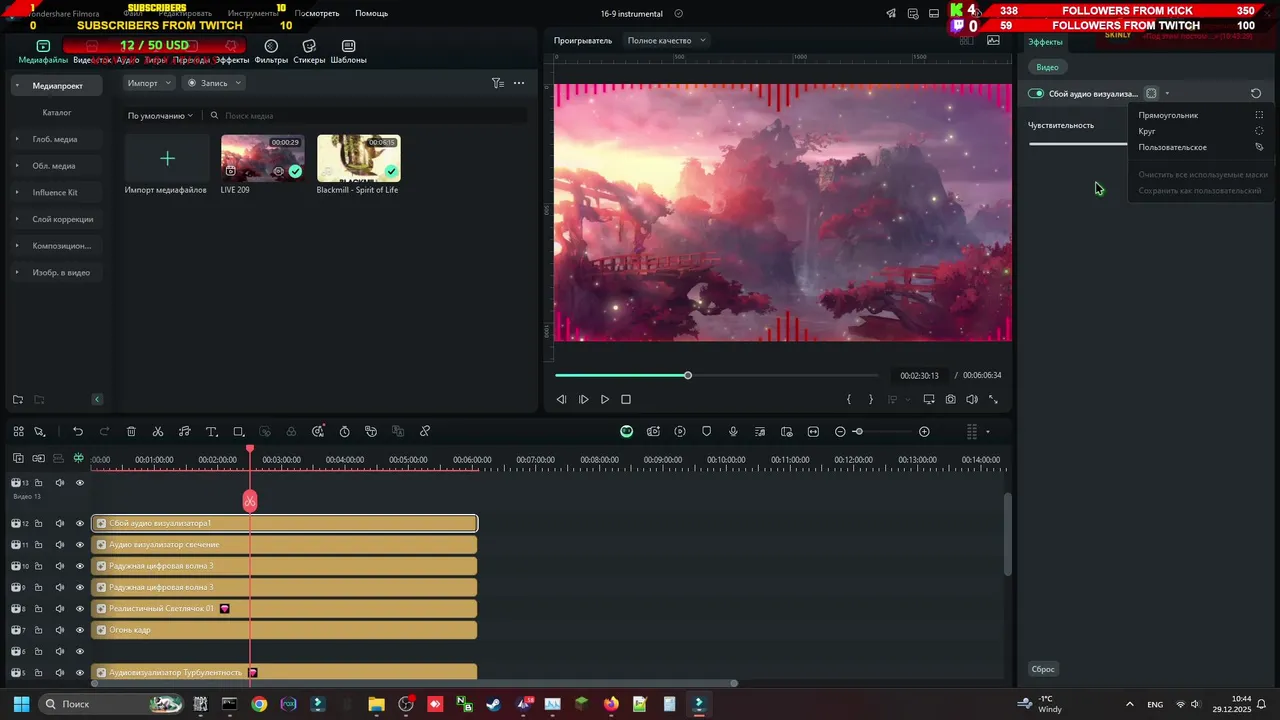
Task: Take a snapshot with the camera icon
Action: click(950, 399)
